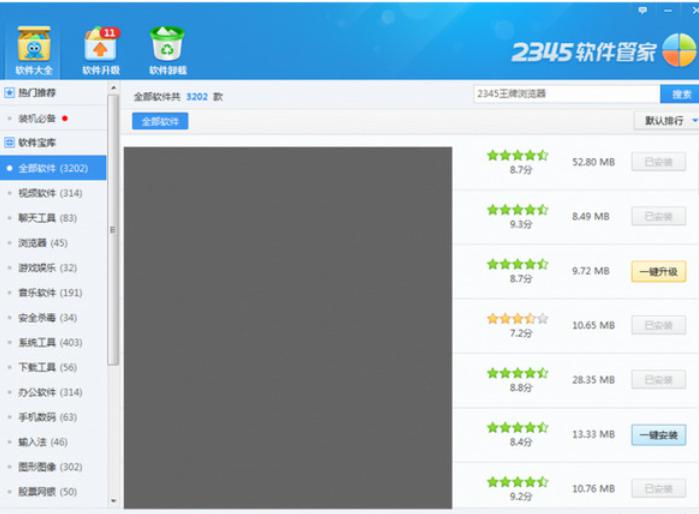Screen dimensions: 699x514
Task: Click 已安装 button for 10.65 MB item
Action: point(658,325)
